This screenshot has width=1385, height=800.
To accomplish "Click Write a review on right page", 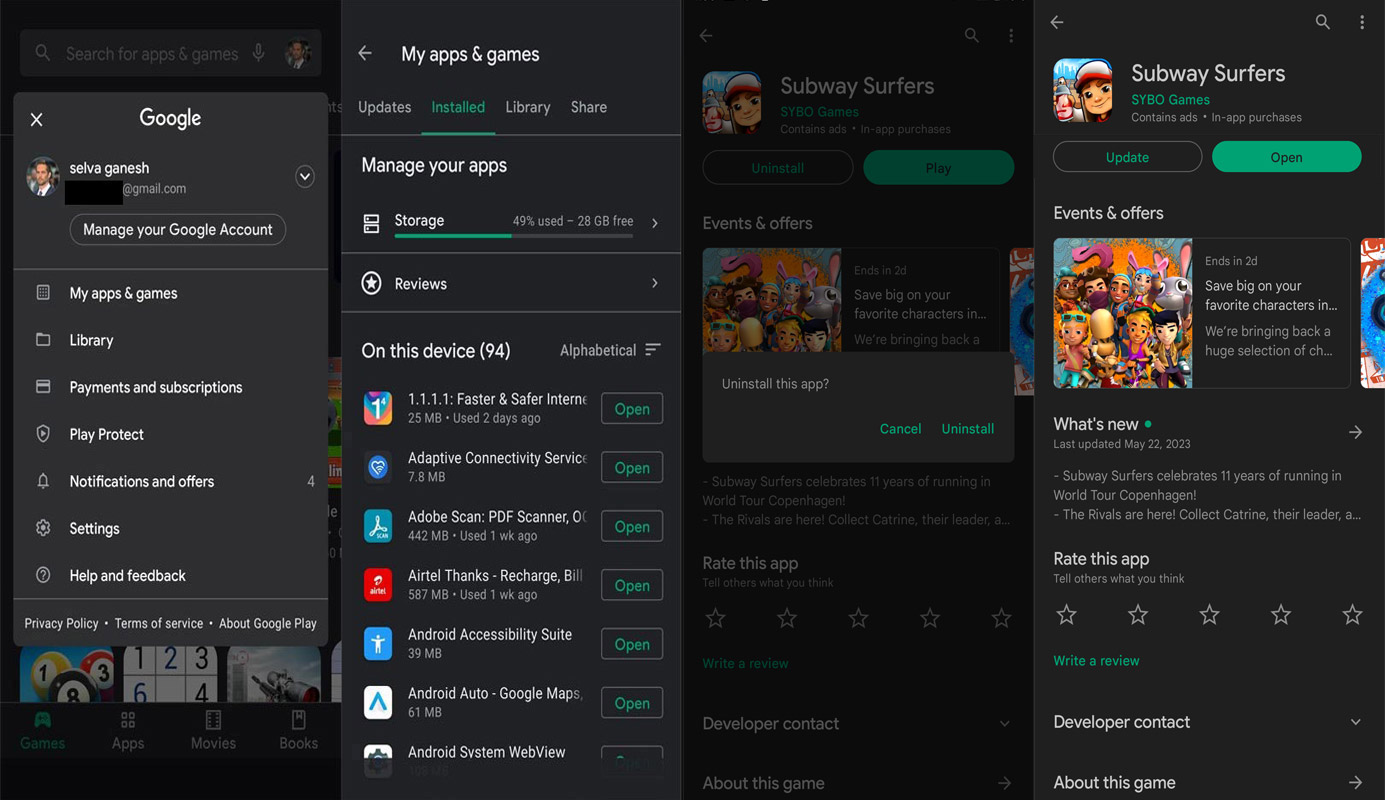I will [x=1096, y=661].
